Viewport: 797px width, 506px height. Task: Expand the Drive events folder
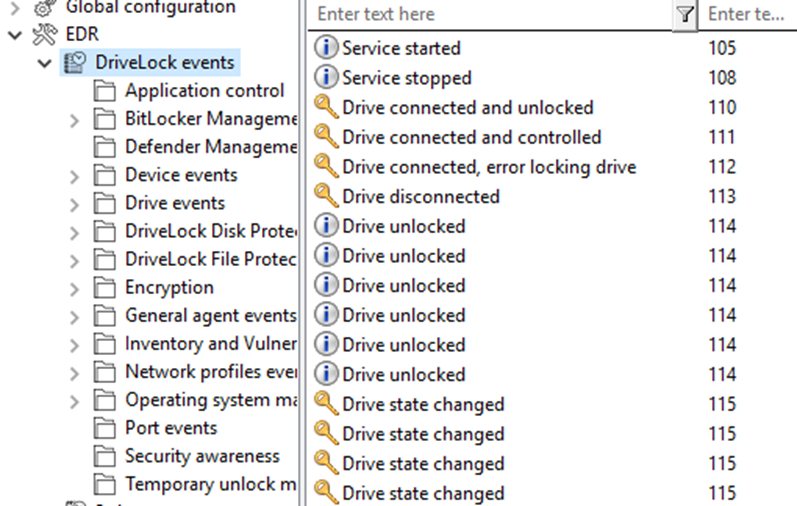[74, 204]
